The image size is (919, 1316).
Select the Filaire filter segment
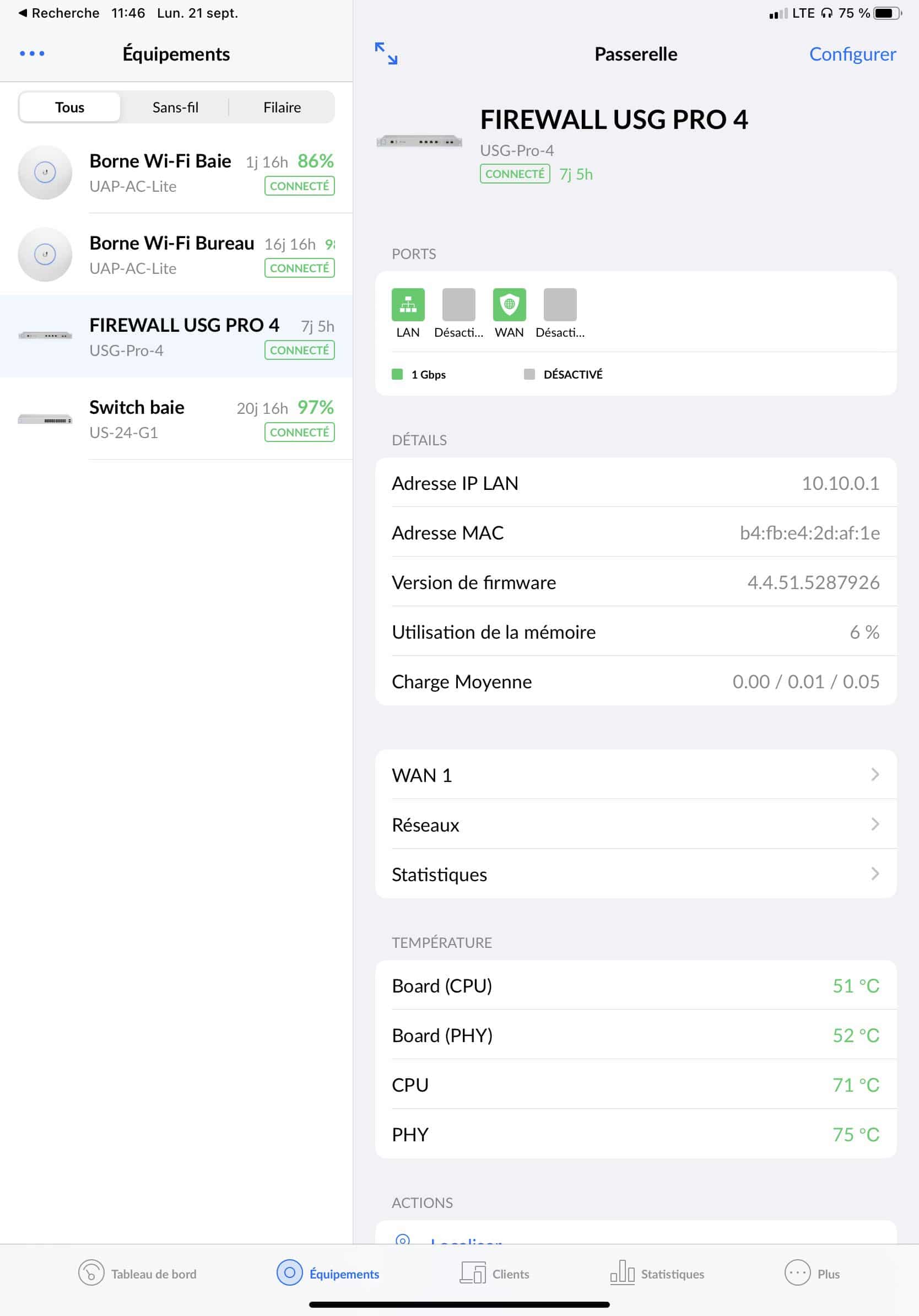click(282, 107)
